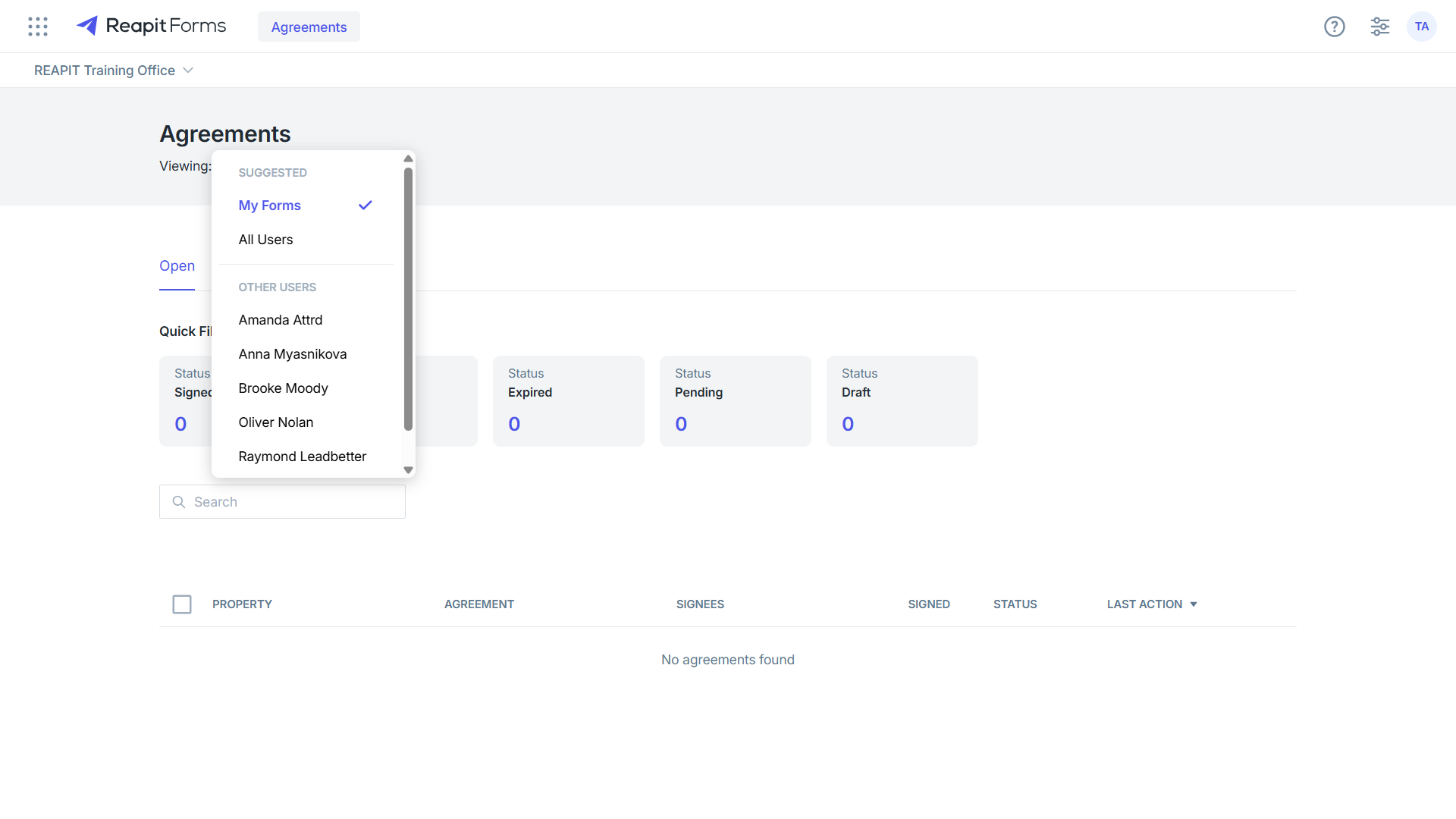Click the STATUS column header
The image size is (1456, 819).
pyautogui.click(x=1015, y=604)
